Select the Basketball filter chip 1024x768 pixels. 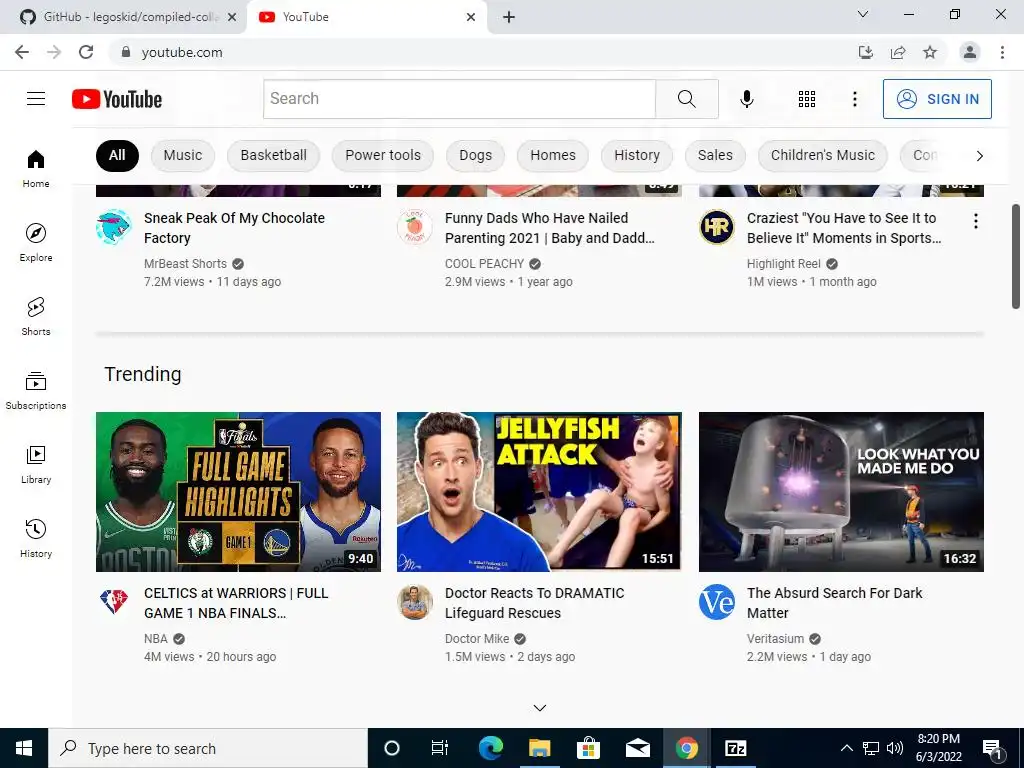274,155
